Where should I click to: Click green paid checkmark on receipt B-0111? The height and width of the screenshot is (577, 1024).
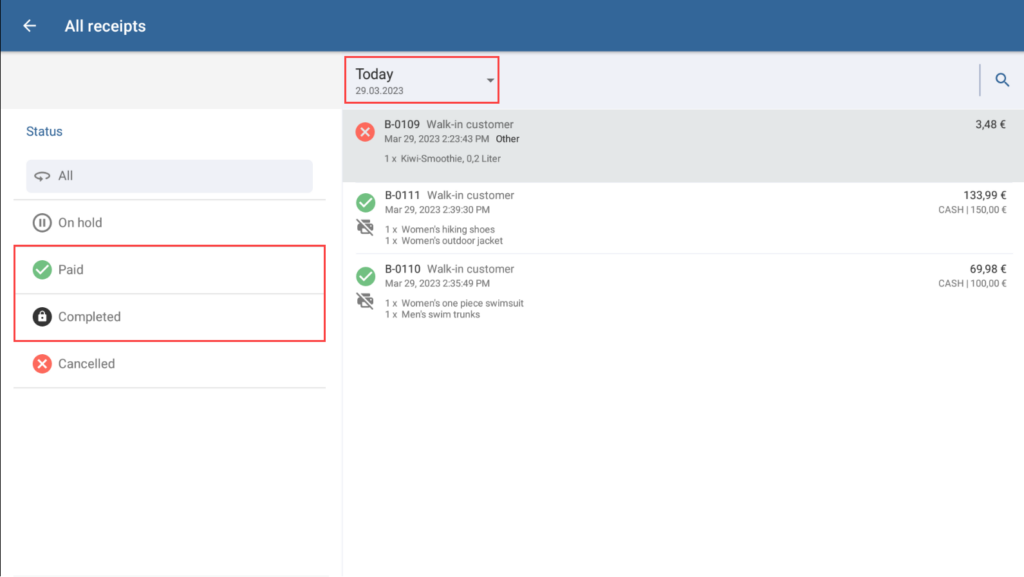(x=366, y=203)
